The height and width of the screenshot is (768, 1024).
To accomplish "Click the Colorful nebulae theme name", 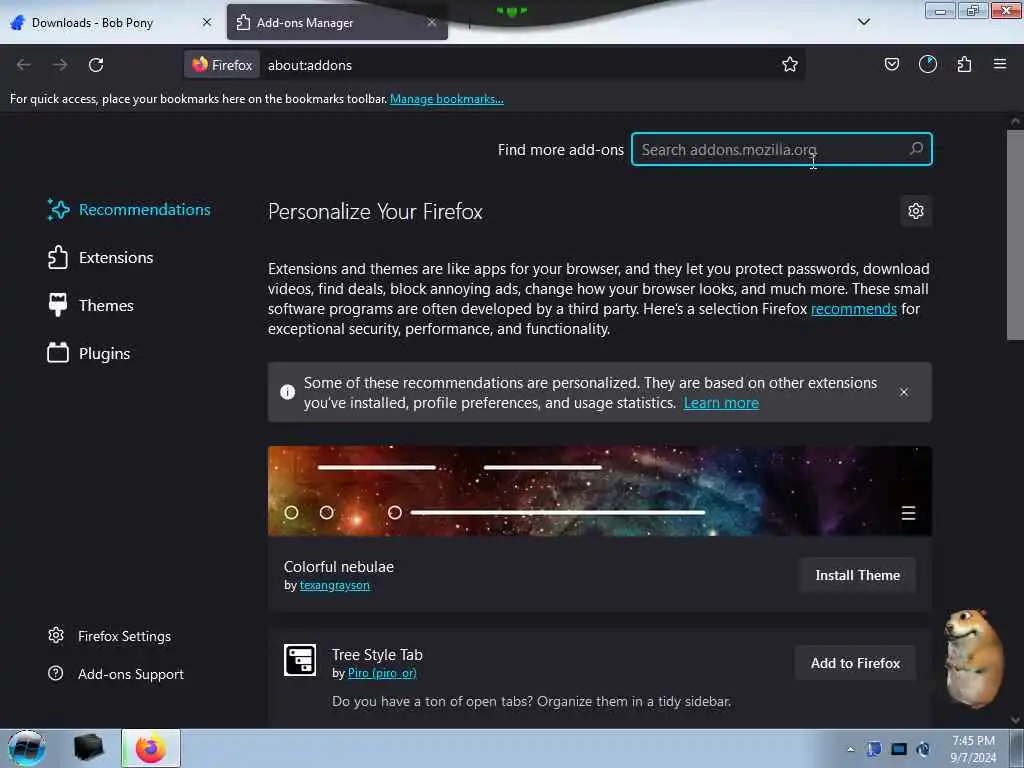I will 338,567.
